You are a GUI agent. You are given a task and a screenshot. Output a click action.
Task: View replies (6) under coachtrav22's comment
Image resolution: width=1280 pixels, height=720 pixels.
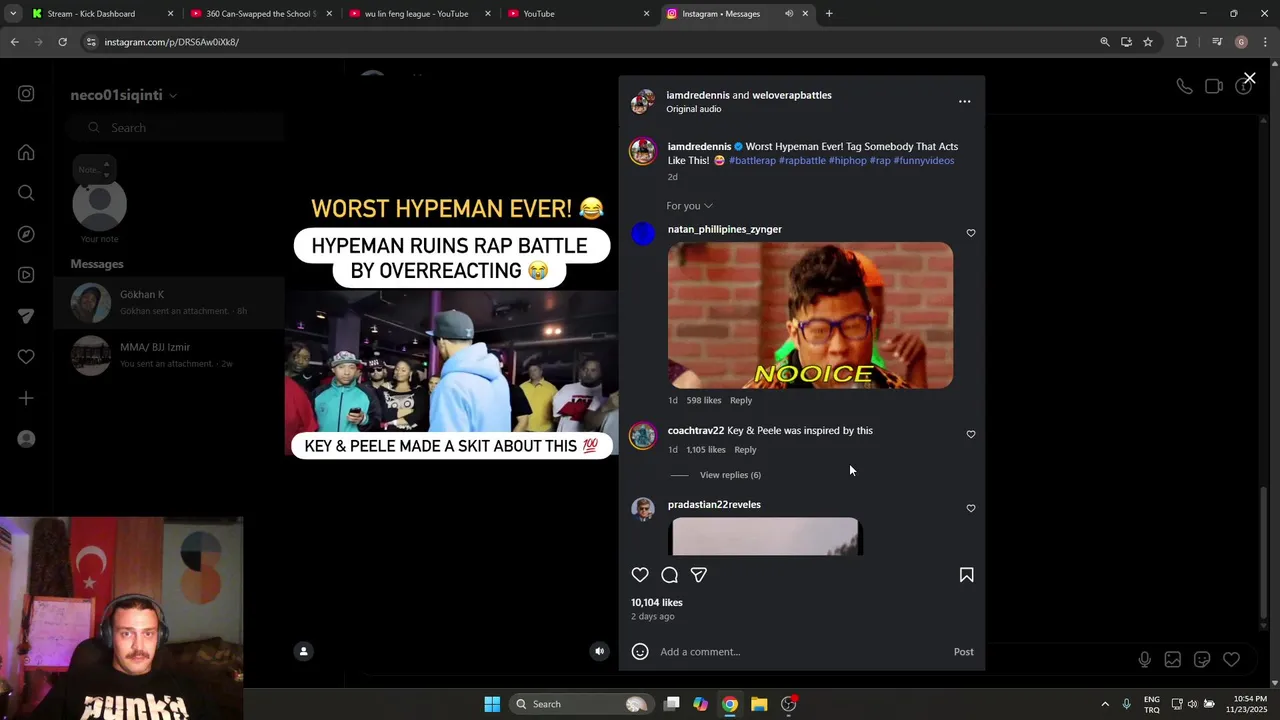(x=730, y=475)
